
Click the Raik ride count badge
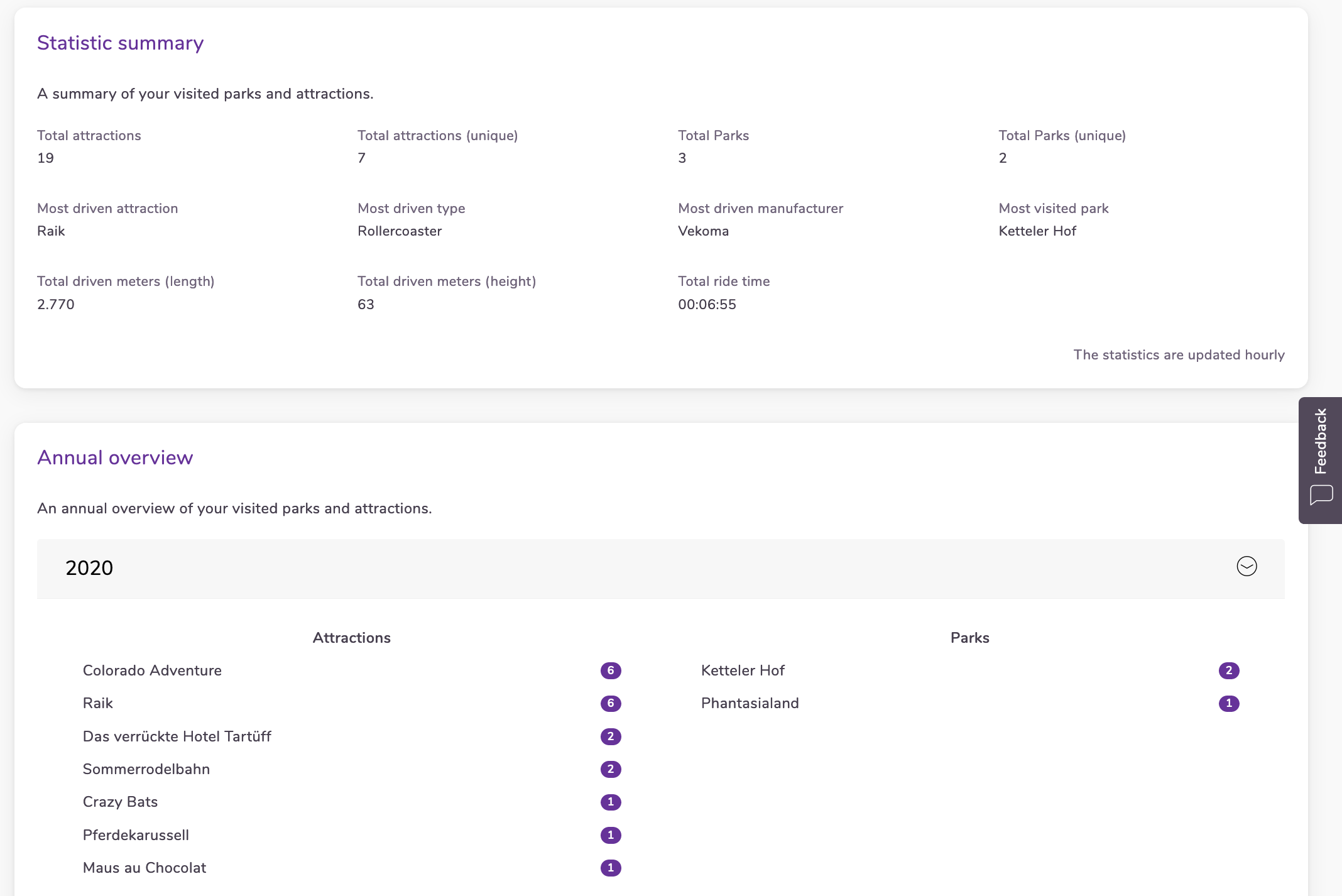coord(610,703)
